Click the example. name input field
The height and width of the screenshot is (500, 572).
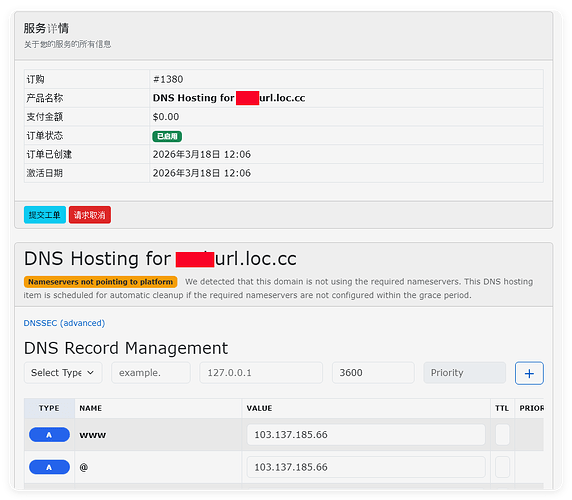pyautogui.click(x=151, y=373)
